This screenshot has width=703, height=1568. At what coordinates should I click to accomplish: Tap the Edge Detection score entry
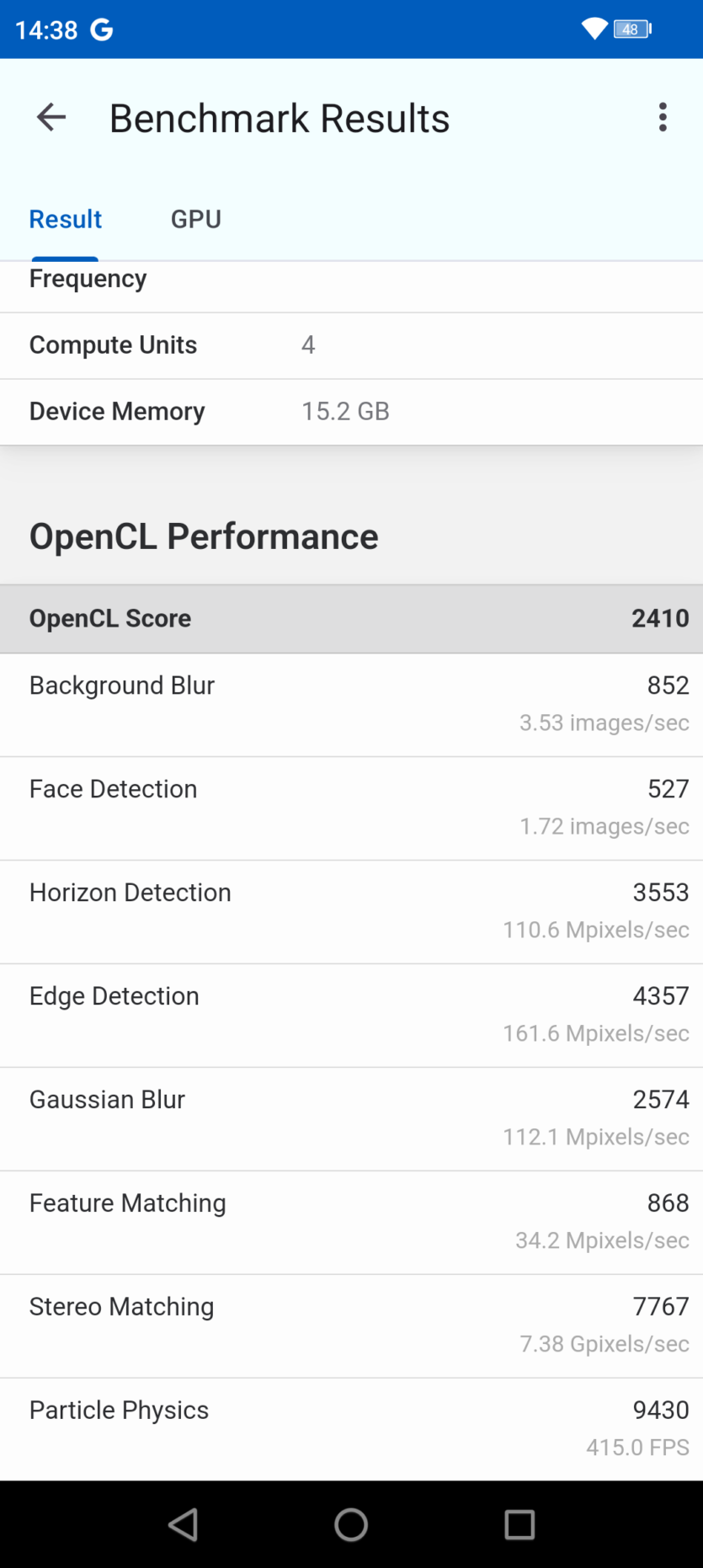click(351, 1015)
